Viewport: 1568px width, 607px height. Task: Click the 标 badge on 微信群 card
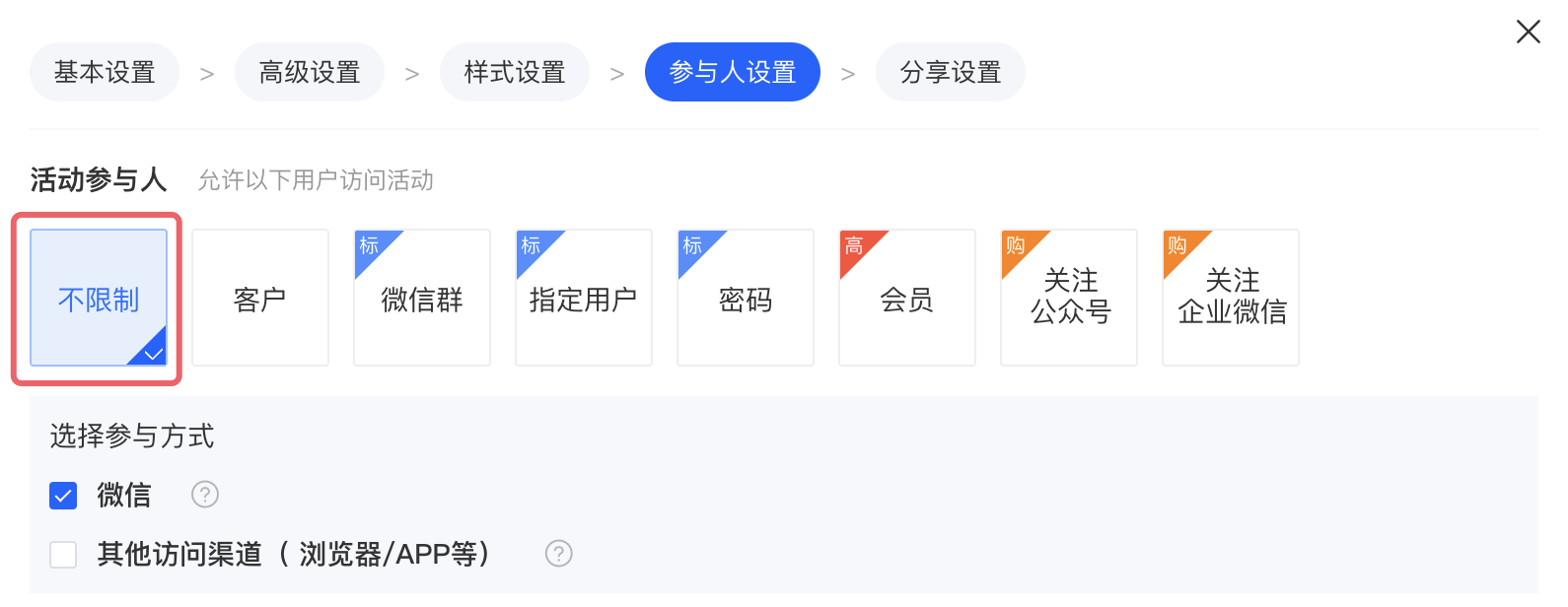370,245
